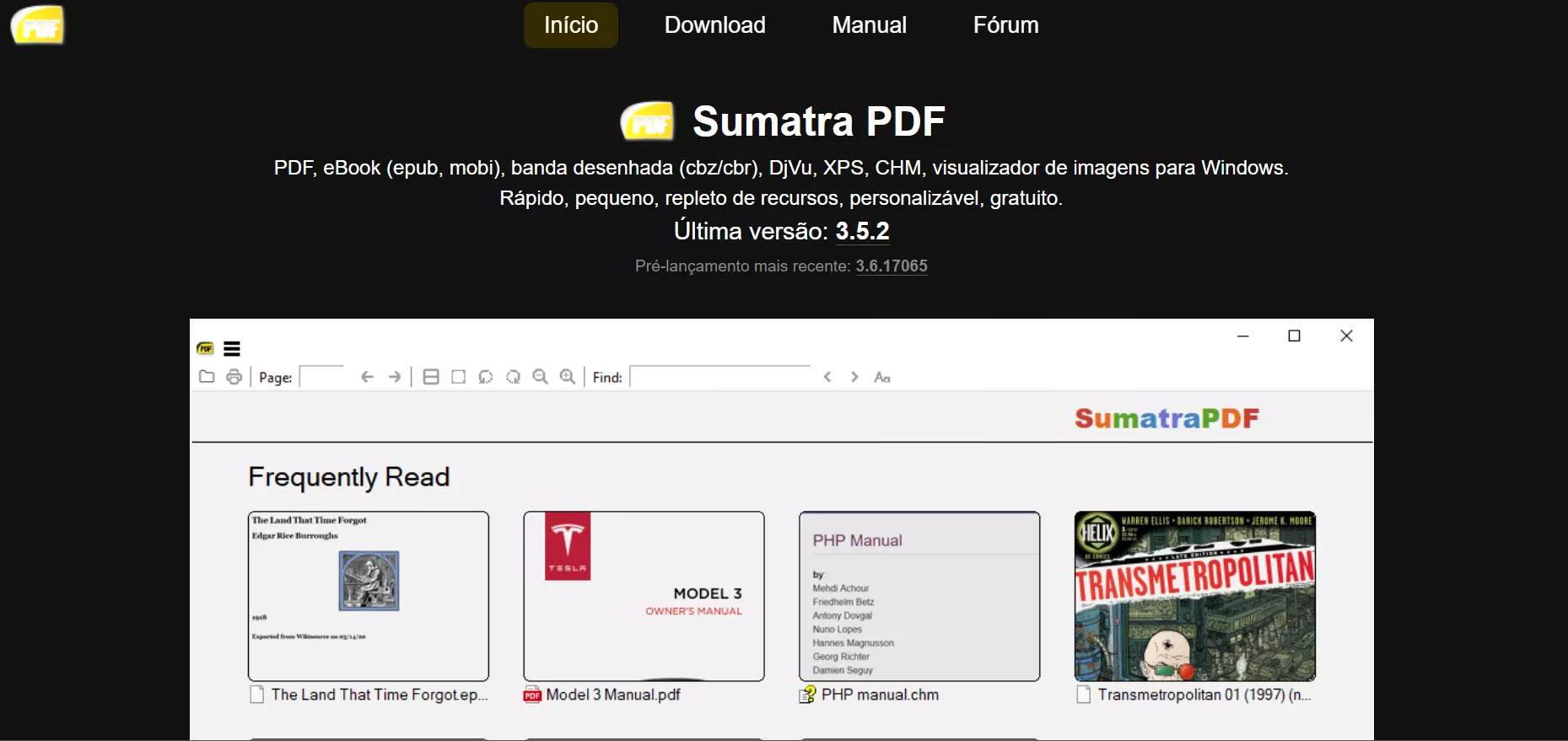
Task: Rotate right using the toolbar icon
Action: point(513,377)
